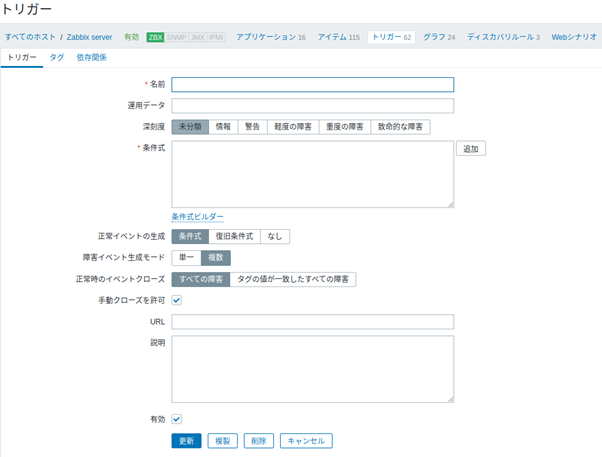Set 正常イベントの生成 to 復旧条件式
This screenshot has height=457, width=602.
point(235,237)
